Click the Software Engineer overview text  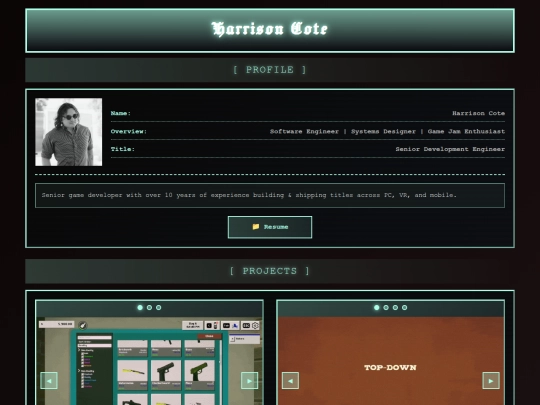pos(387,131)
